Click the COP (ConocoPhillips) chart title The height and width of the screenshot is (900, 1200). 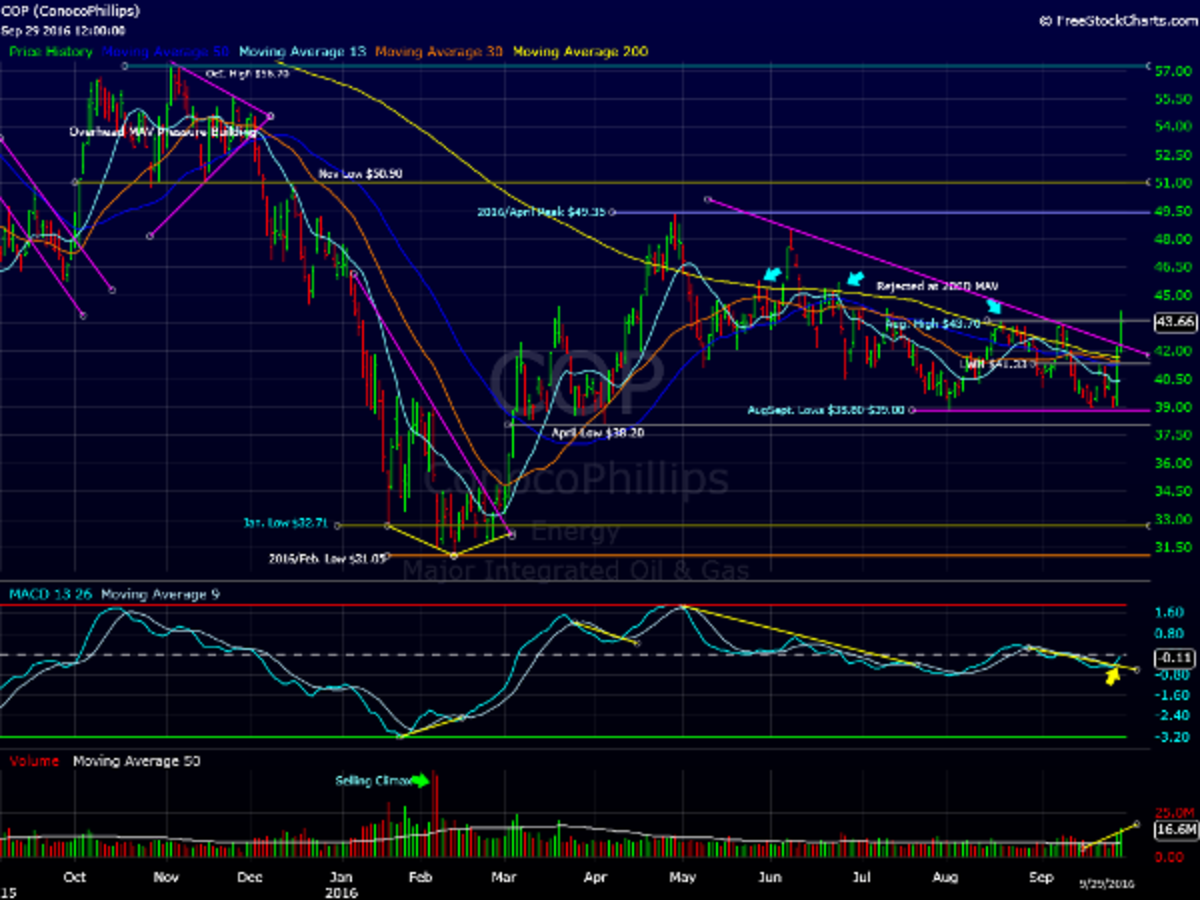70,11
